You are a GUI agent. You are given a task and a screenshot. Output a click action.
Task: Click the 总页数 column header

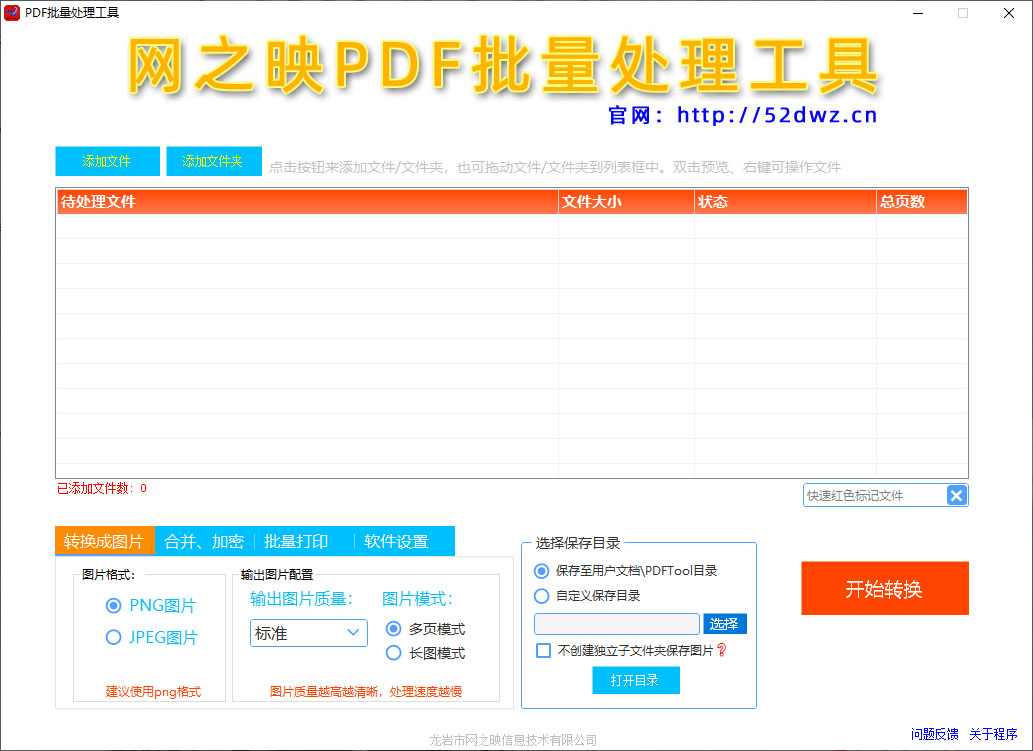pyautogui.click(x=922, y=202)
